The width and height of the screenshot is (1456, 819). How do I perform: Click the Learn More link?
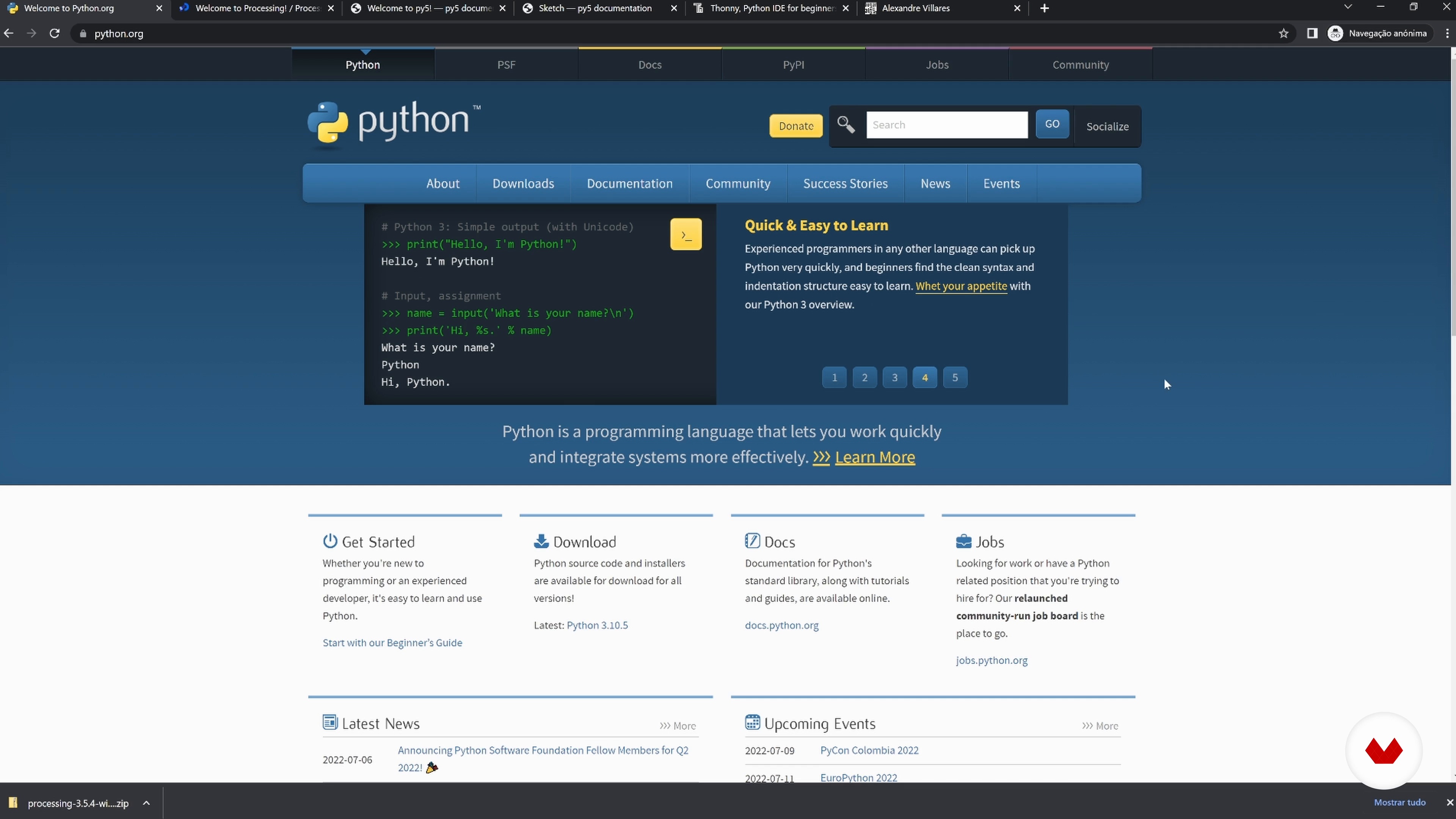(x=874, y=457)
